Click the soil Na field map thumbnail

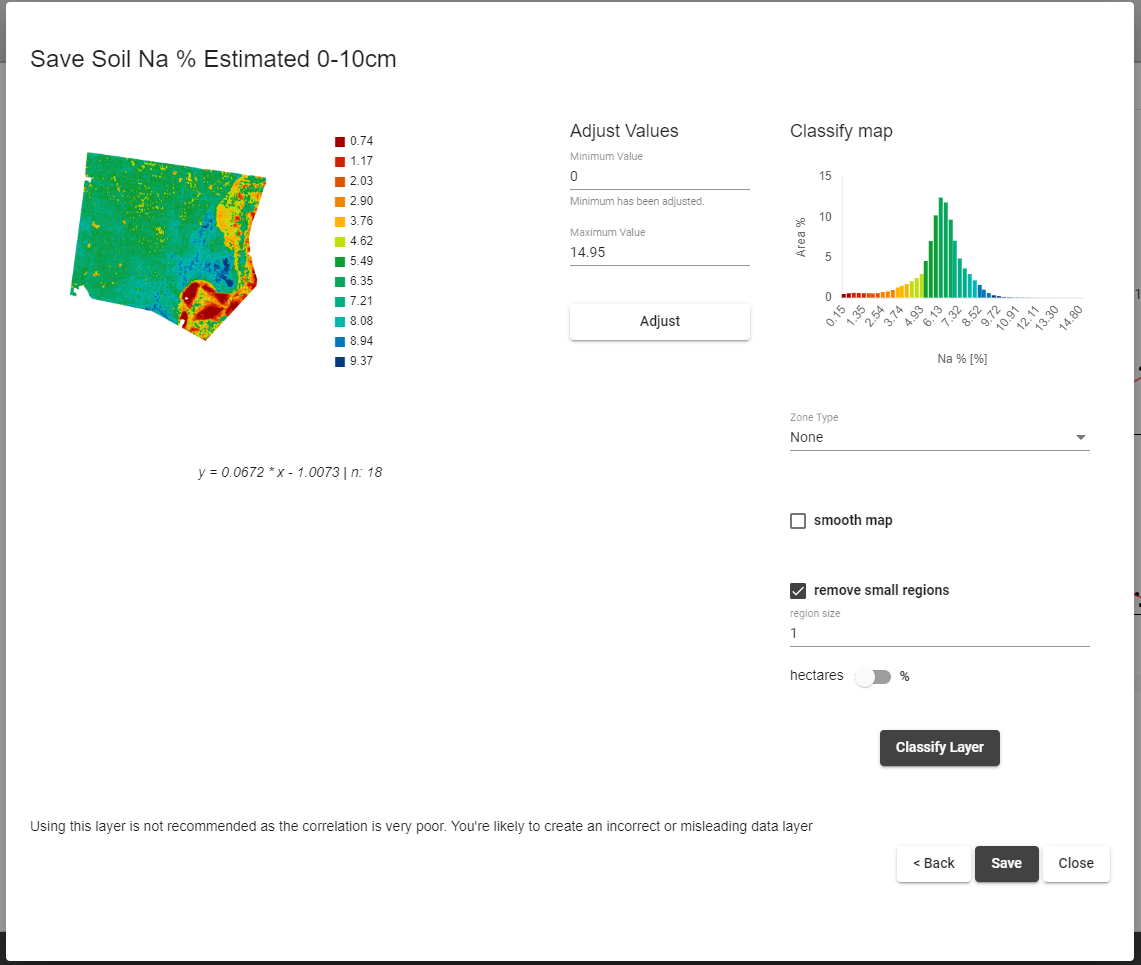168,246
